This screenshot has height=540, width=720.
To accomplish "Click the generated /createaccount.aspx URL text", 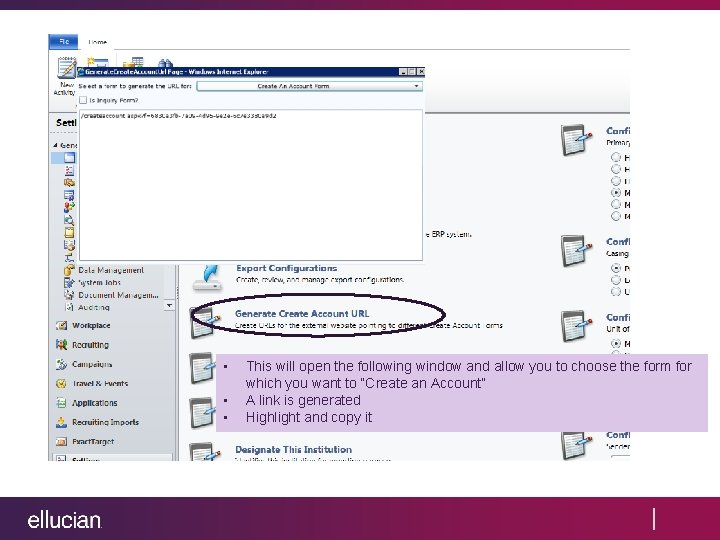I will point(179,116).
